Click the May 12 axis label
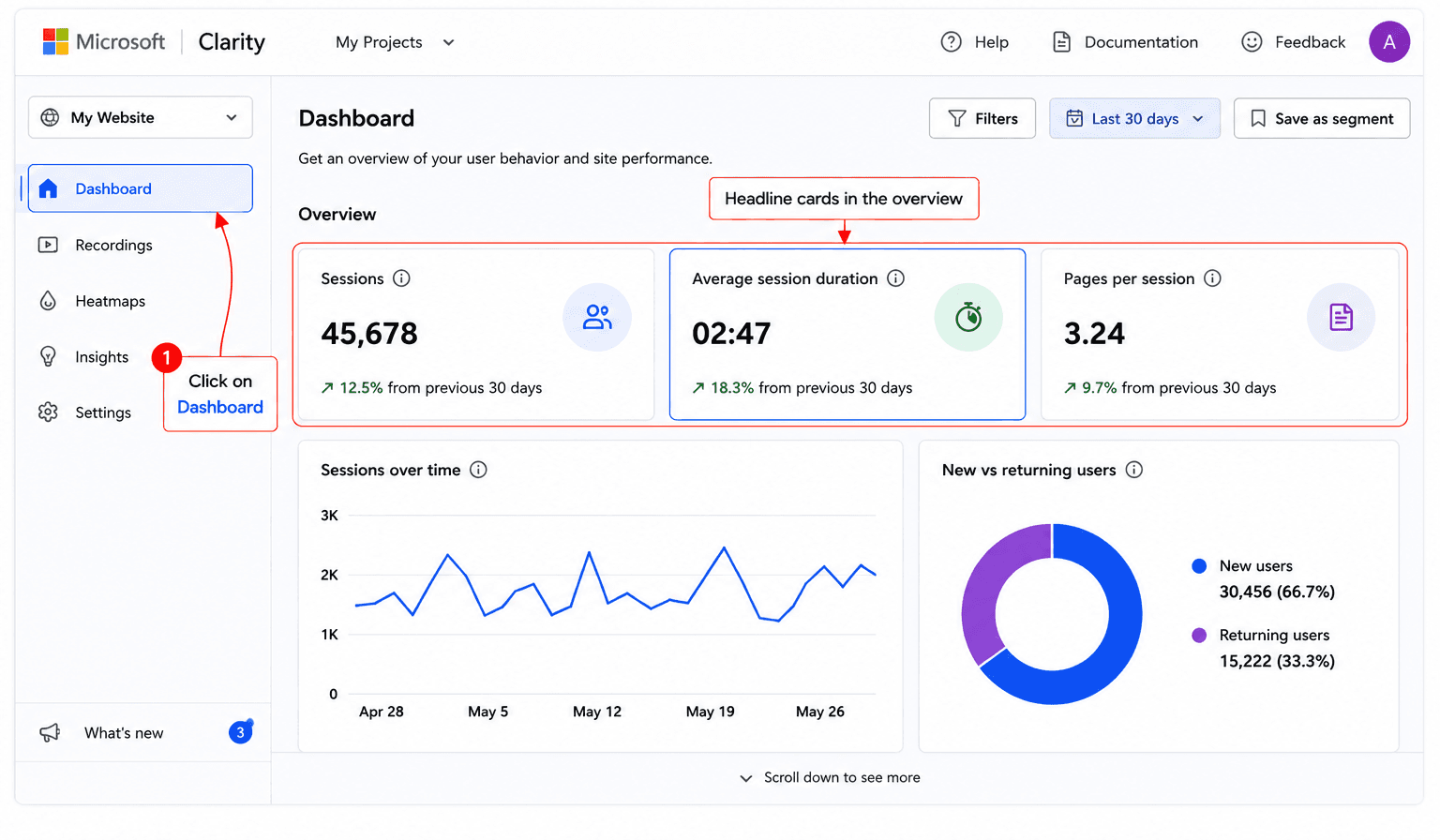Image resolution: width=1440 pixels, height=840 pixels. pyautogui.click(x=597, y=712)
